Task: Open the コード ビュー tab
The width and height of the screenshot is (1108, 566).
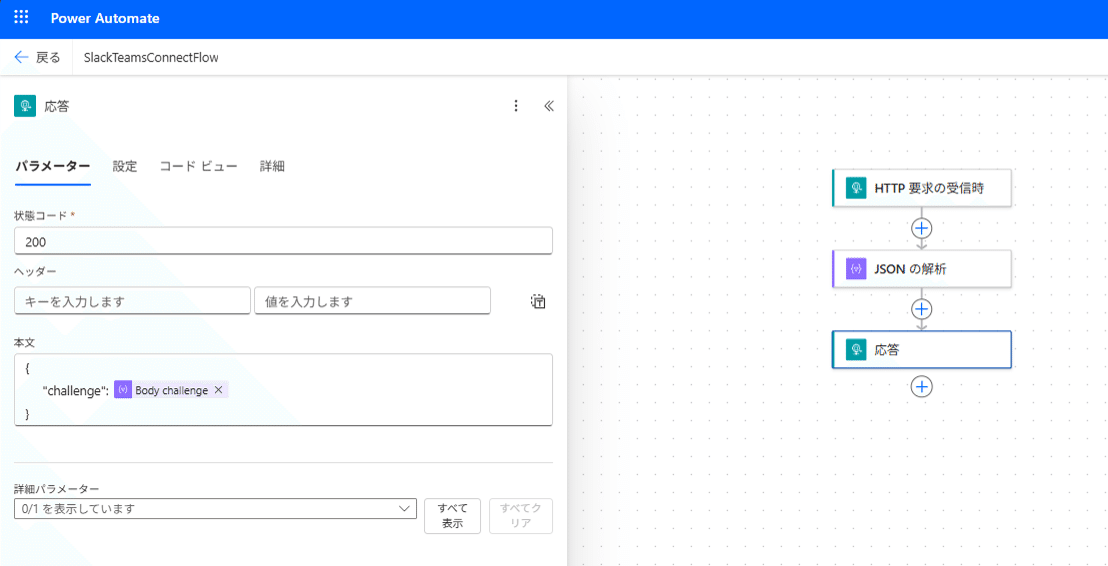Action: pyautogui.click(x=199, y=167)
